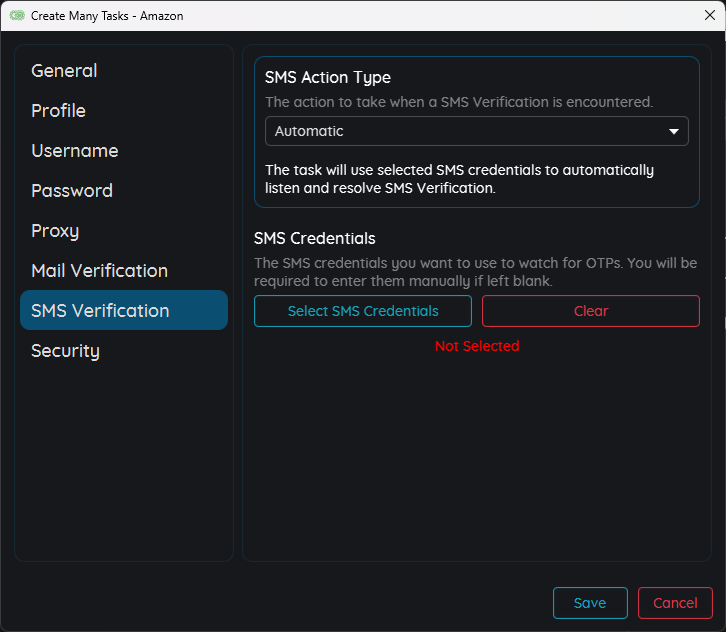726x632 pixels.
Task: Open the General settings tab
Action: tap(64, 71)
